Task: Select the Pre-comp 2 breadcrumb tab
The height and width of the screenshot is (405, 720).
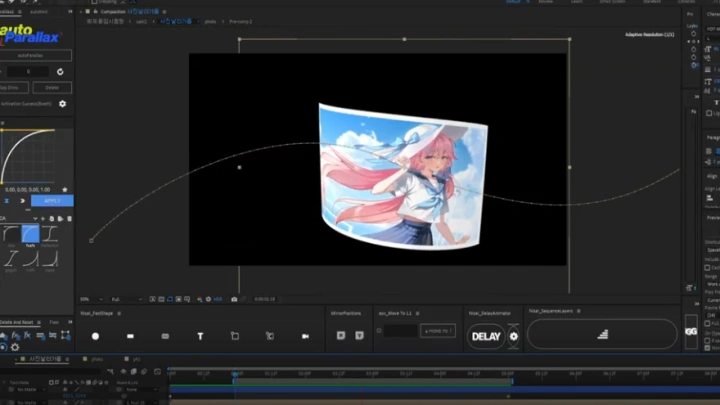Action: click(x=240, y=20)
